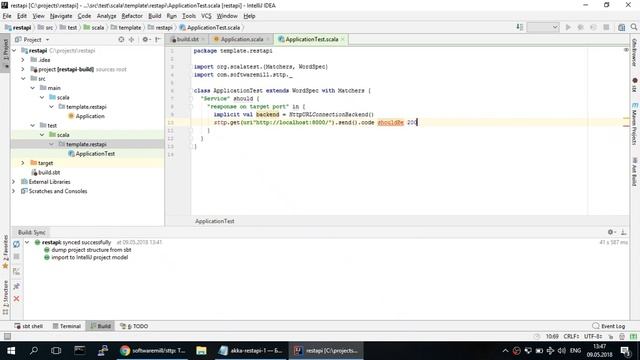Collapse the restapi root project node
Image resolution: width=640 pixels, height=360 pixels.
pyautogui.click(x=15, y=51)
